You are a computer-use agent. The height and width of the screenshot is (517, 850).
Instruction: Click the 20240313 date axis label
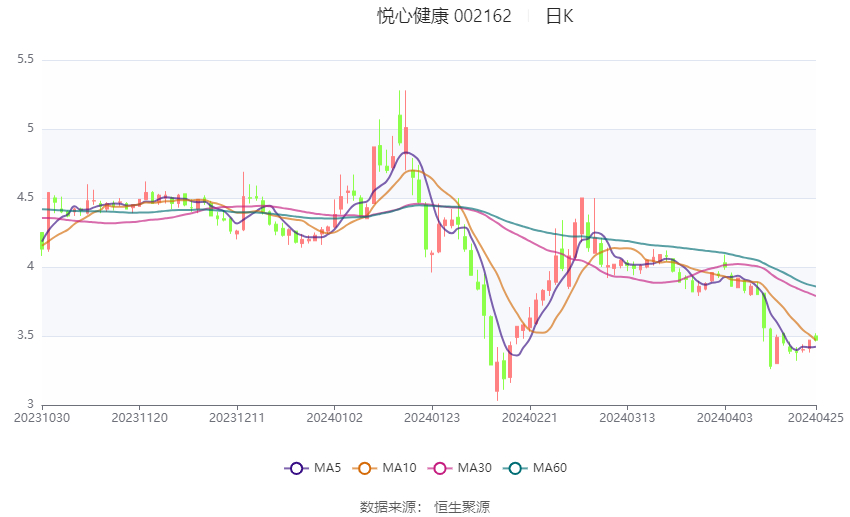tap(627, 418)
